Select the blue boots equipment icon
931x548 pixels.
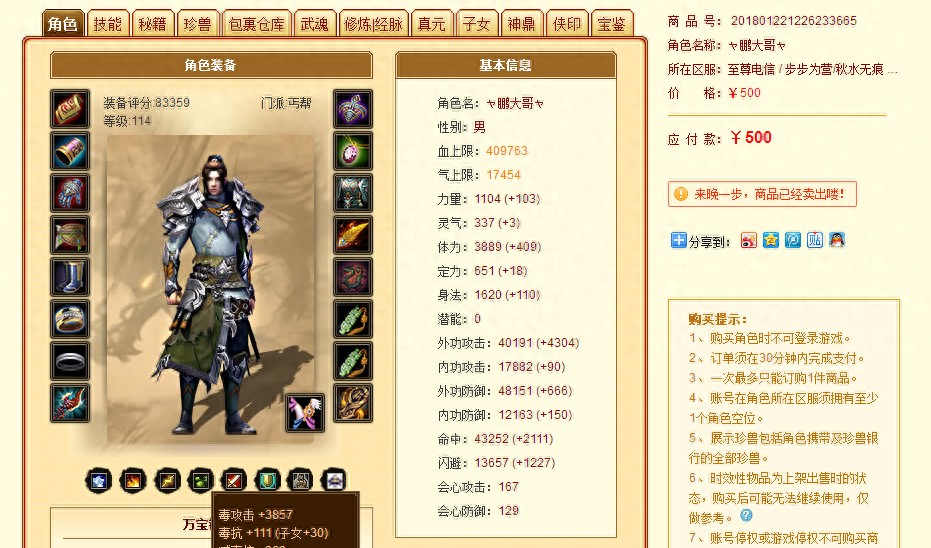point(69,277)
